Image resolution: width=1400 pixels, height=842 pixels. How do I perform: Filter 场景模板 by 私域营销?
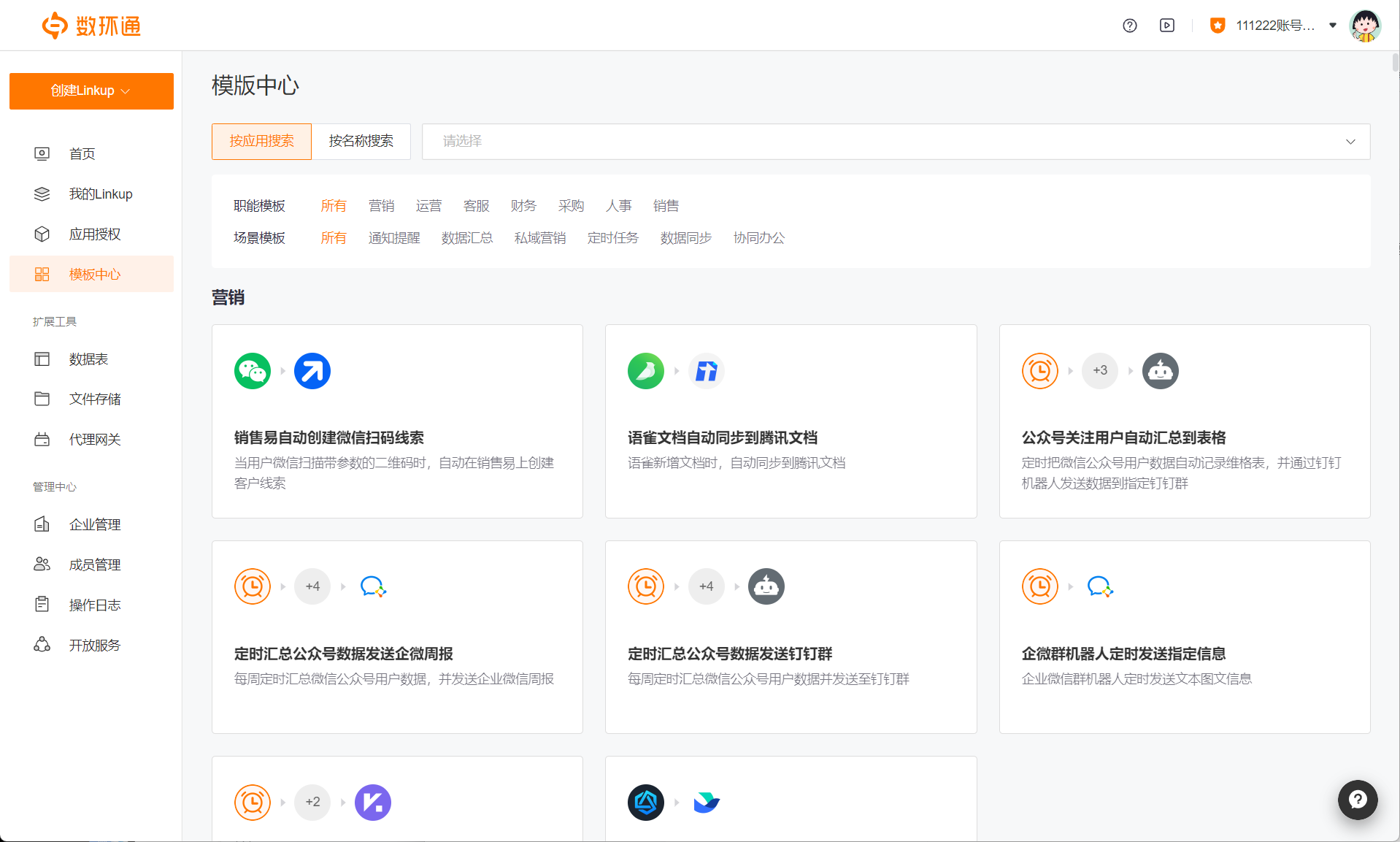(540, 238)
